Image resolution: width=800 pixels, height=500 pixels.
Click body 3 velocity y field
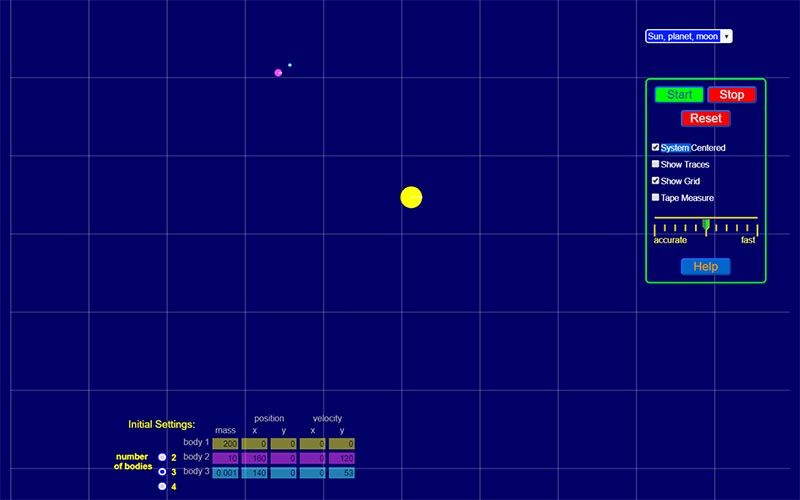coord(342,472)
